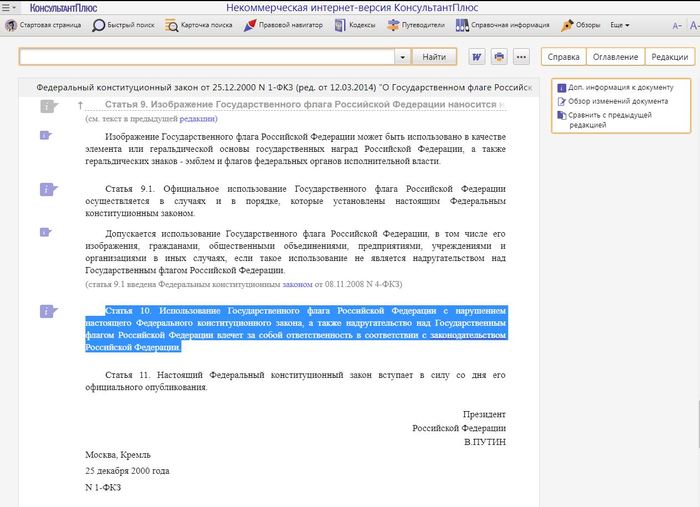Click the print document icon

click(x=499, y=57)
